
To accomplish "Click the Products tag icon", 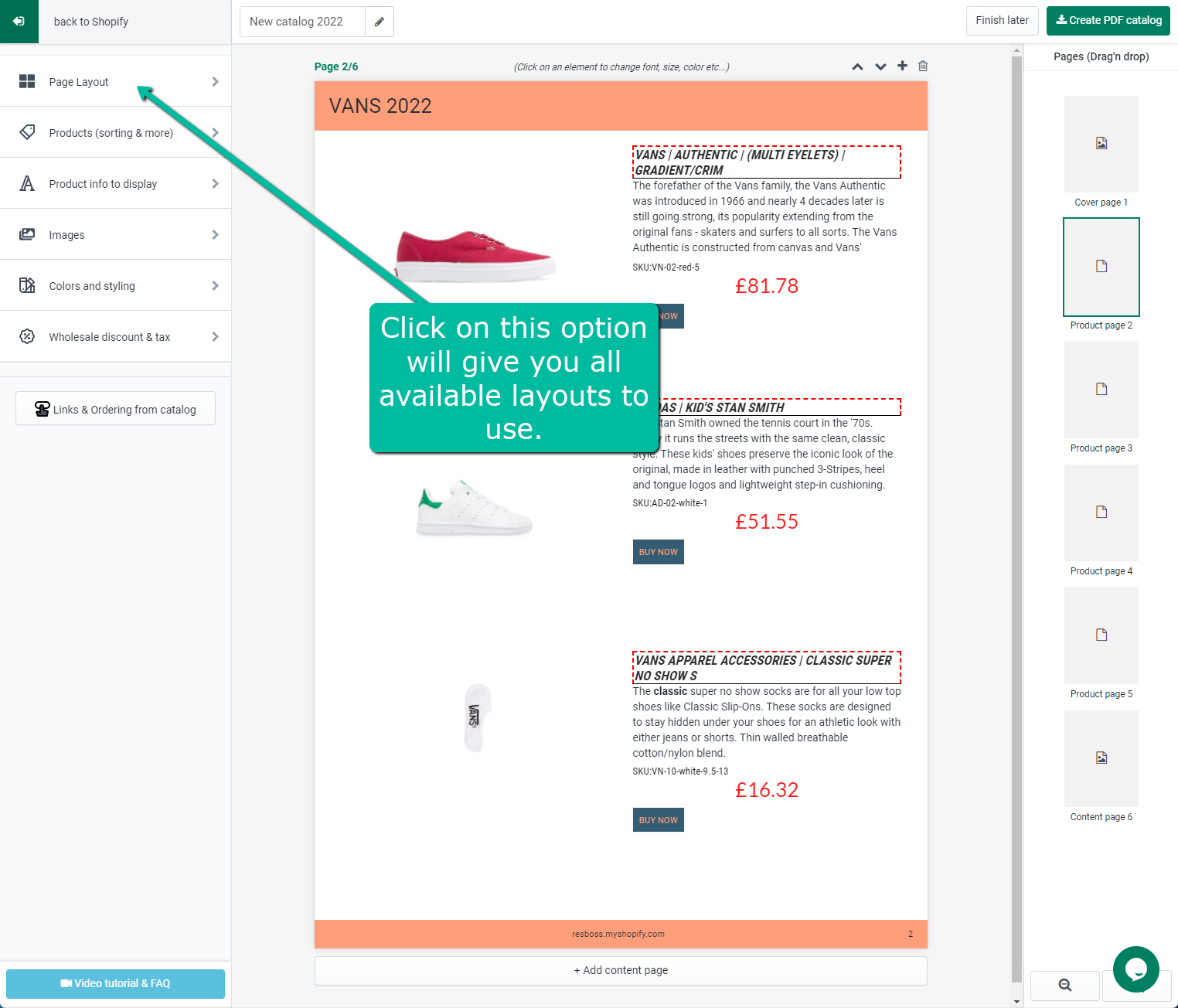I will (27, 132).
